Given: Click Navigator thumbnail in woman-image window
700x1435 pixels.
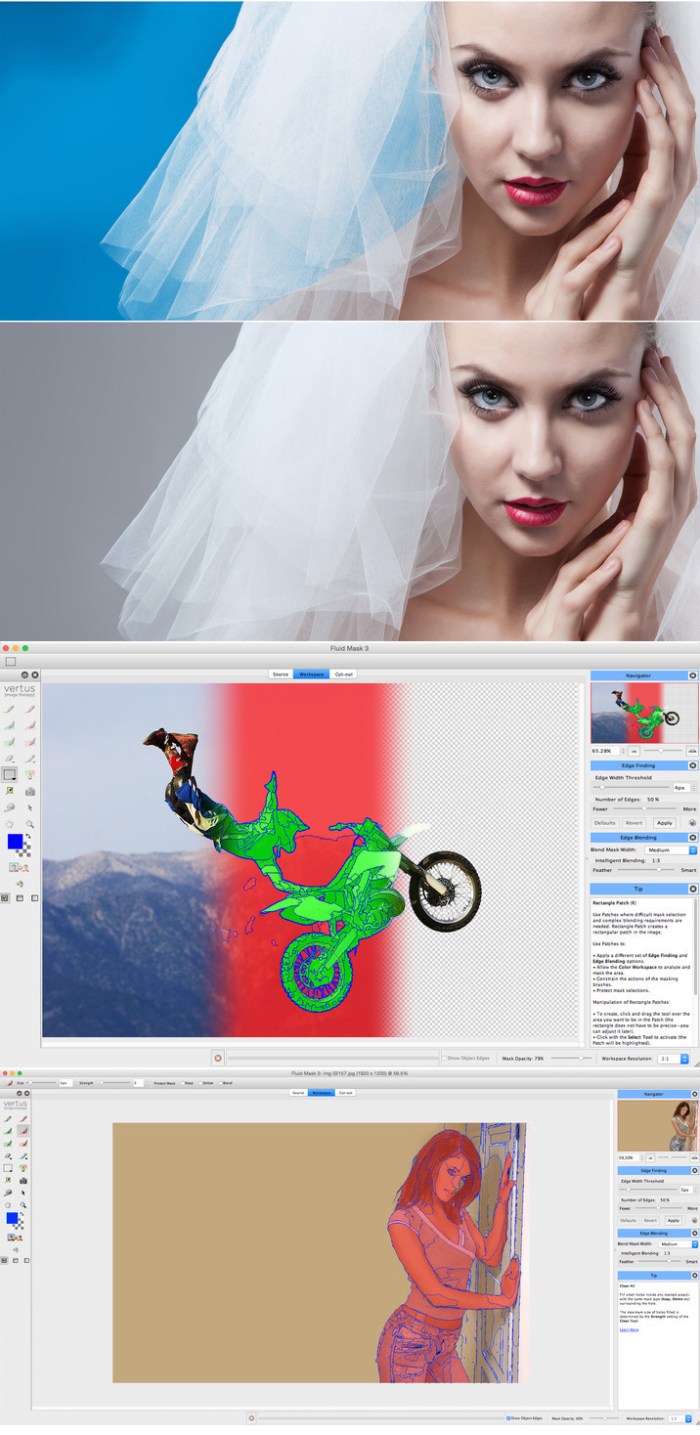Looking at the screenshot, I should [658, 1125].
